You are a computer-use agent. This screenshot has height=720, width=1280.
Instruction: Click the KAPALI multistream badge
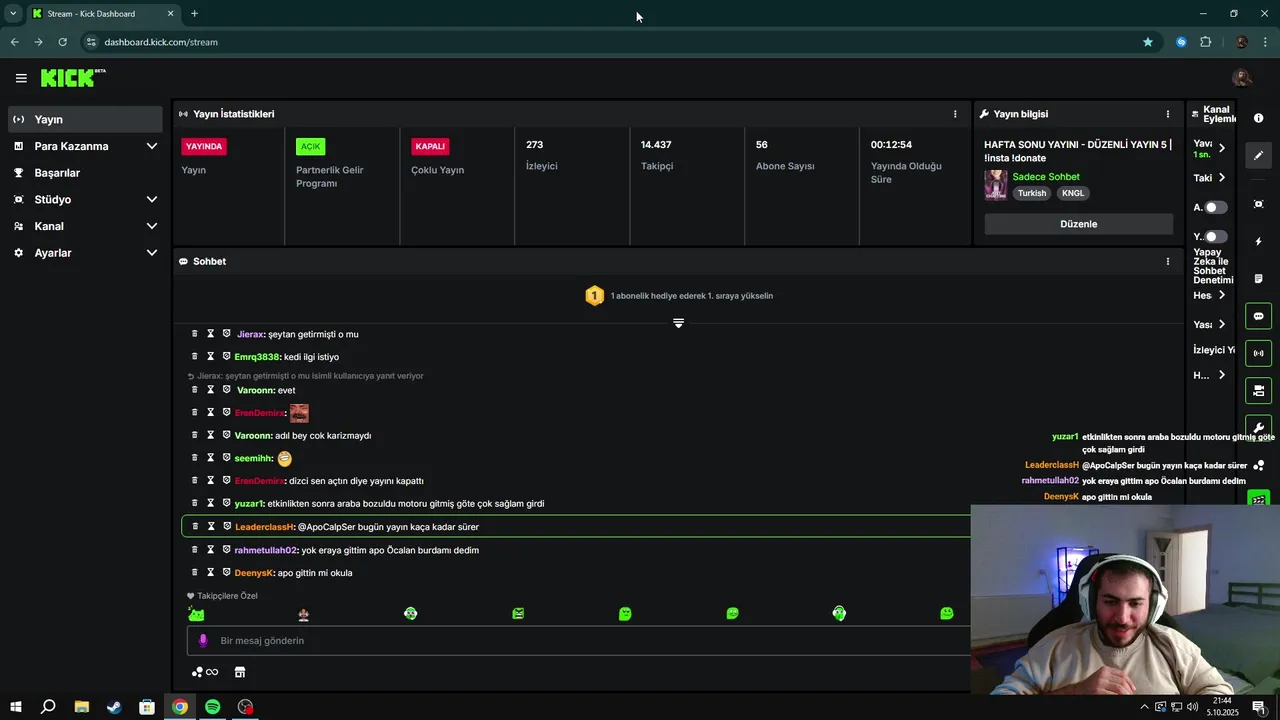430,146
